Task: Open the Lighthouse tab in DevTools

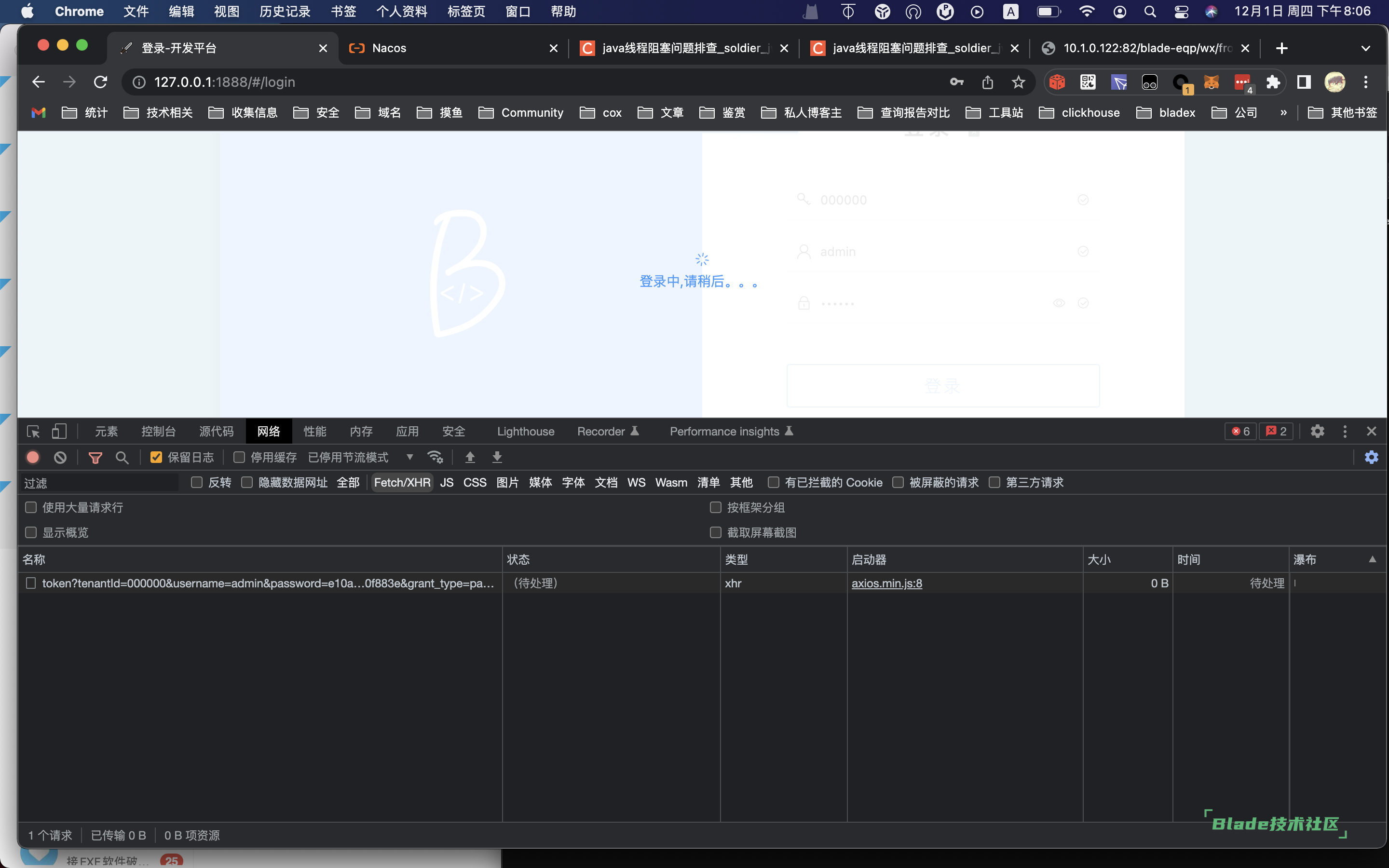Action: (x=526, y=431)
